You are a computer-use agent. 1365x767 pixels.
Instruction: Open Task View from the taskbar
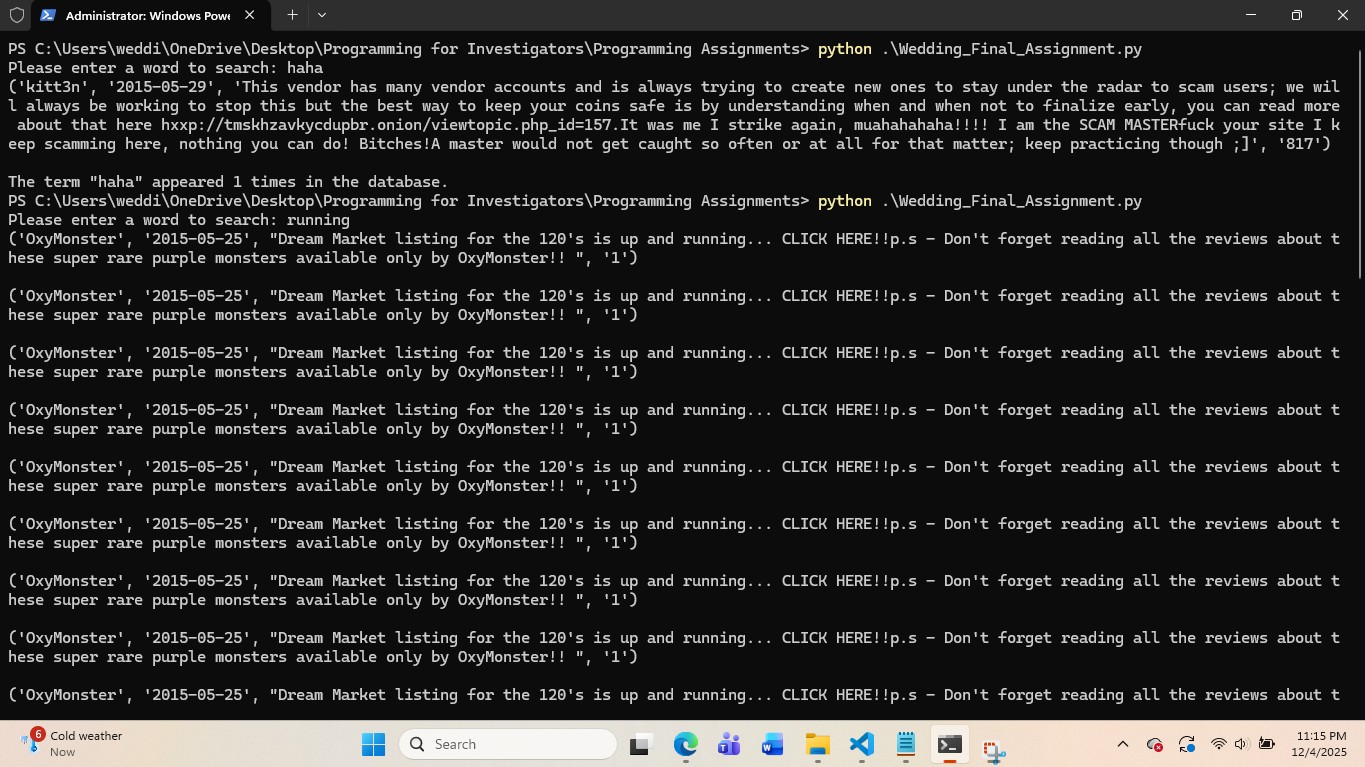[640, 744]
